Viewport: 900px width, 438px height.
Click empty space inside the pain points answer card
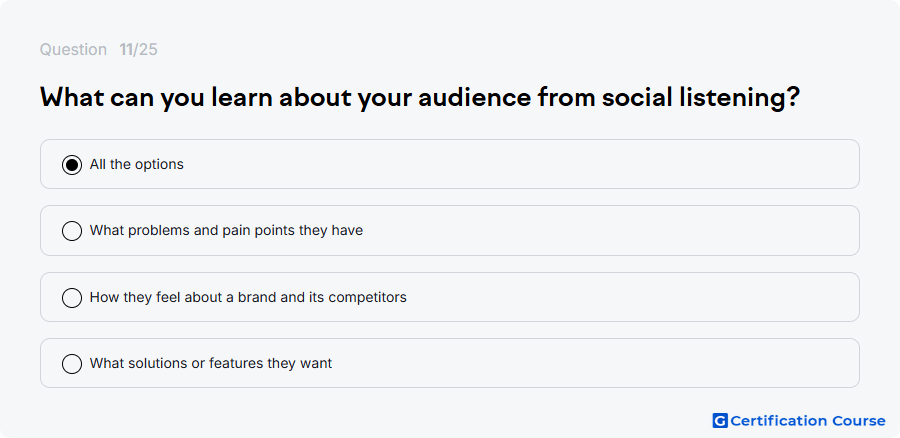pos(608,230)
